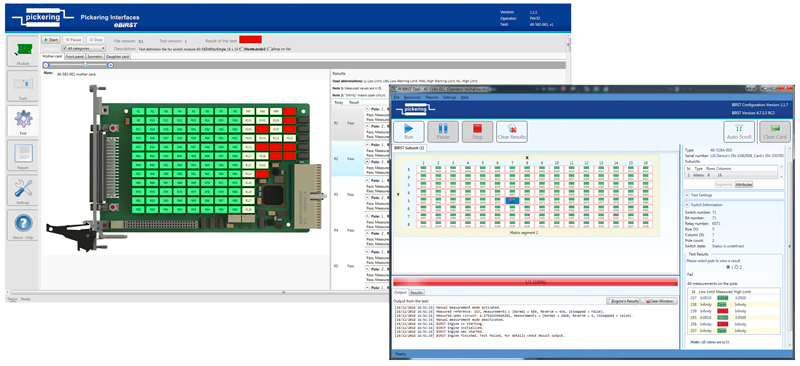Click zoom out minus icon on slider

coord(46,65)
